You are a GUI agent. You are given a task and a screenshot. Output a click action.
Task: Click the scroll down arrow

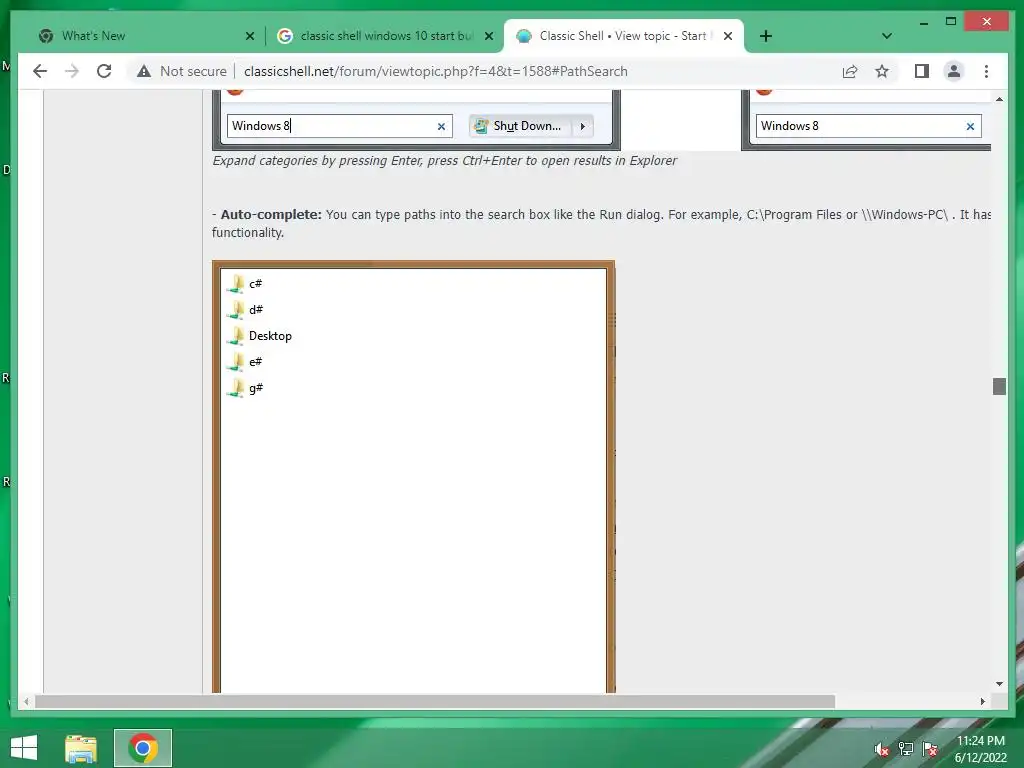click(999, 684)
